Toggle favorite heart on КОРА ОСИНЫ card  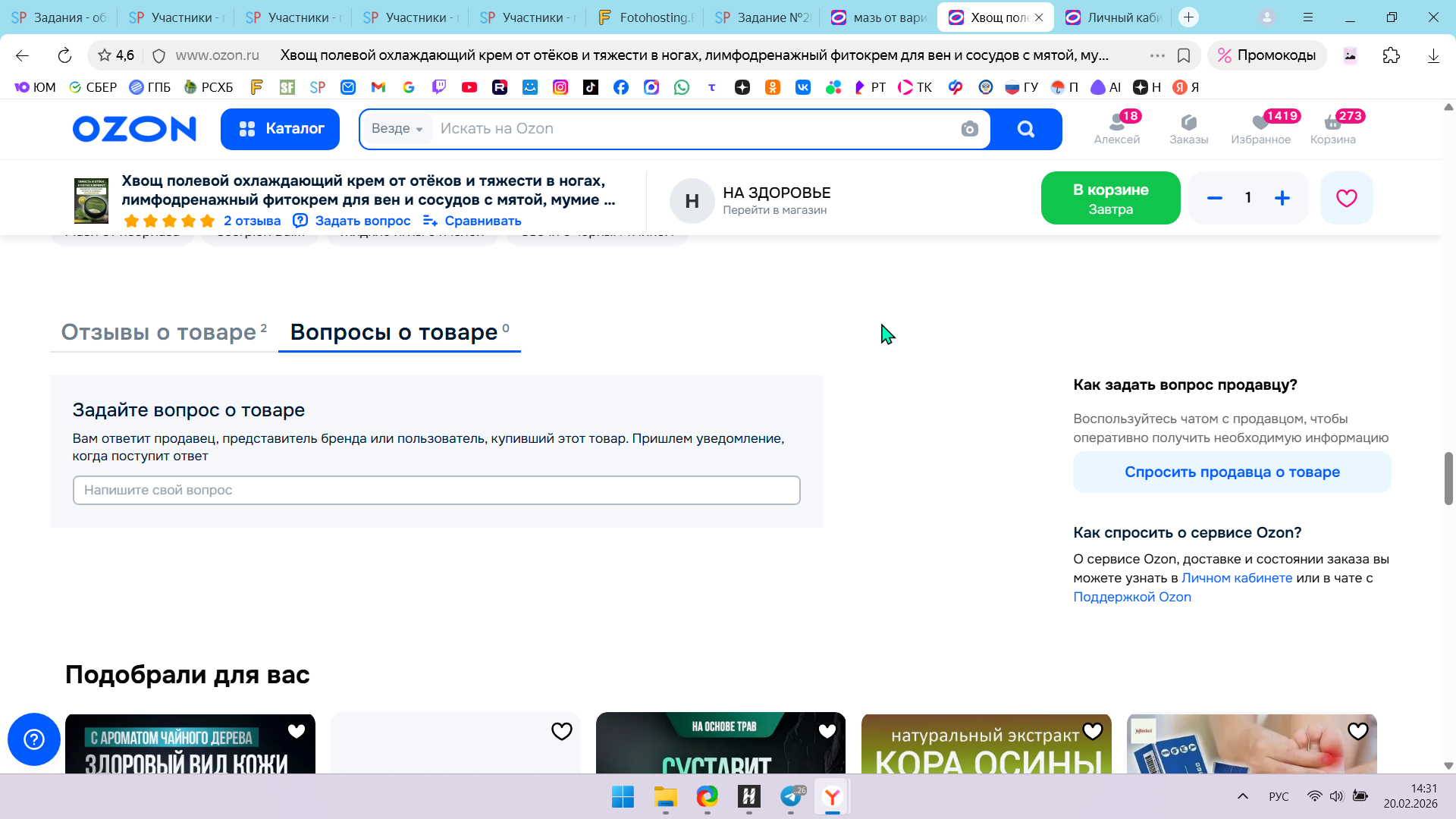[x=1092, y=731]
